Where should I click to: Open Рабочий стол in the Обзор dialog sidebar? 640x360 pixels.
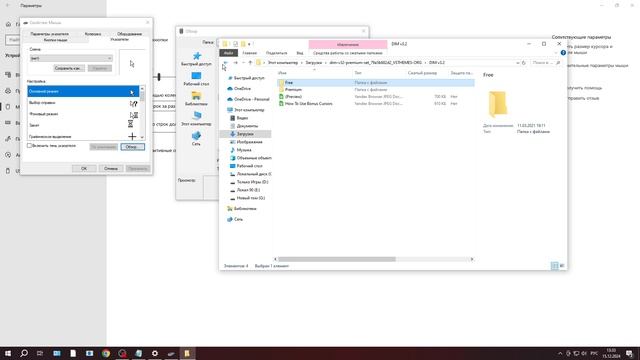coord(196,79)
